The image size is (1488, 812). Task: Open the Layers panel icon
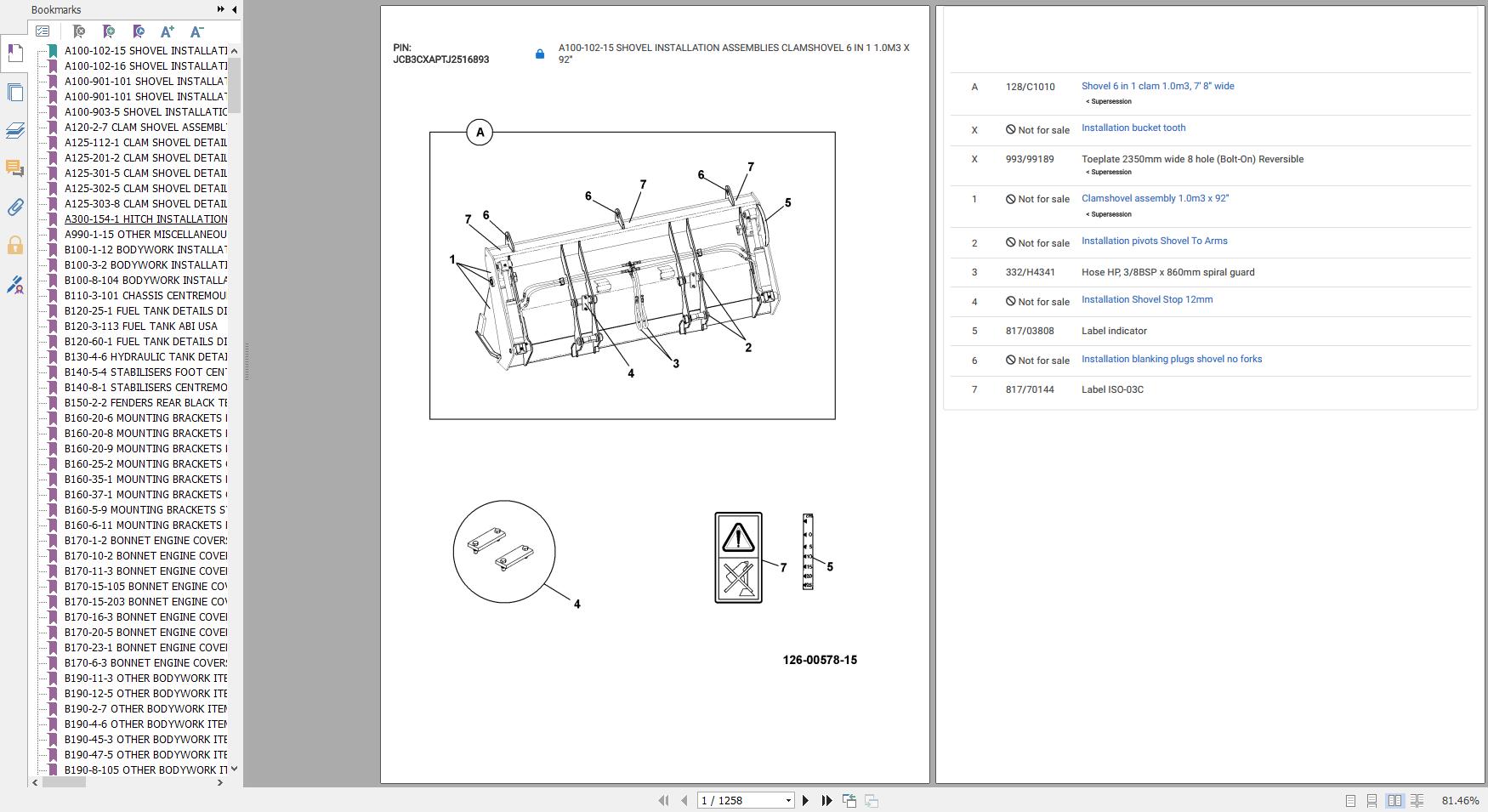[14, 130]
